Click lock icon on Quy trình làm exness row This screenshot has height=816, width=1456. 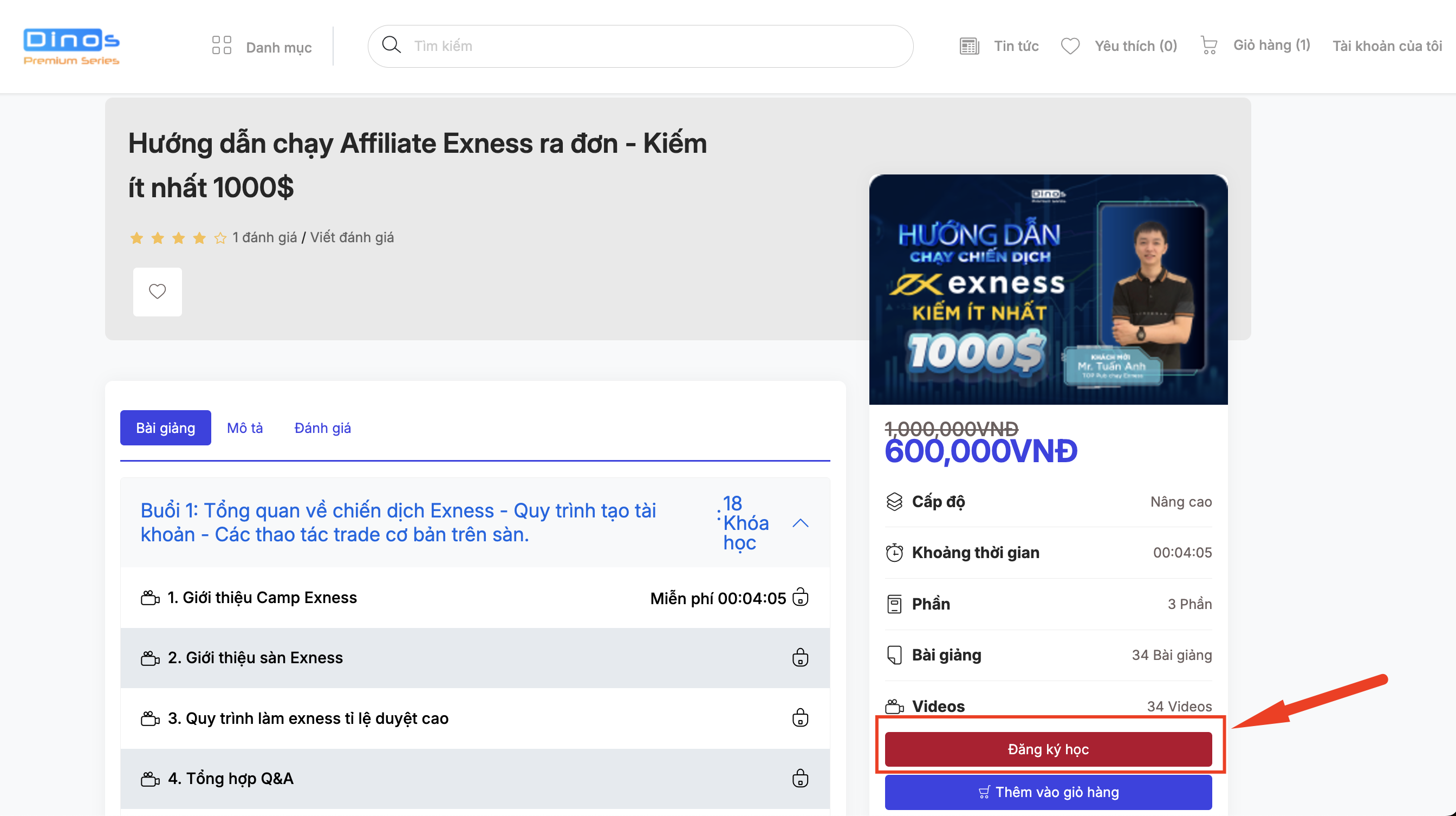click(x=800, y=718)
